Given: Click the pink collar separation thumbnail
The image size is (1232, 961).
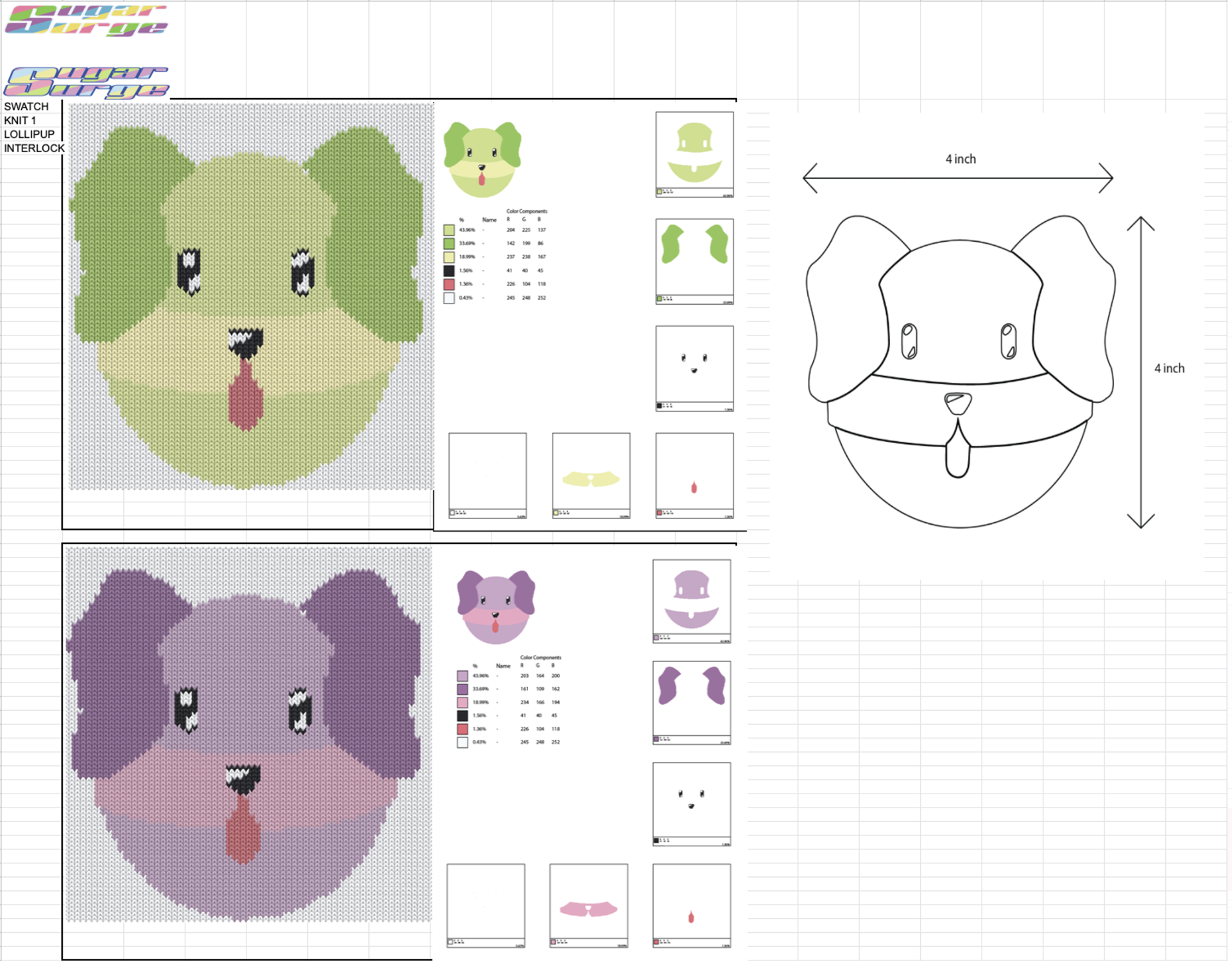Looking at the screenshot, I should [x=588, y=905].
